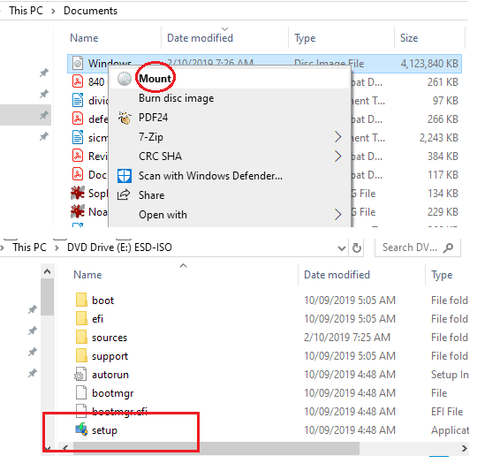The height and width of the screenshot is (457, 477).
Task: Navigate to Documents in breadcrumb path
Action: point(90,11)
